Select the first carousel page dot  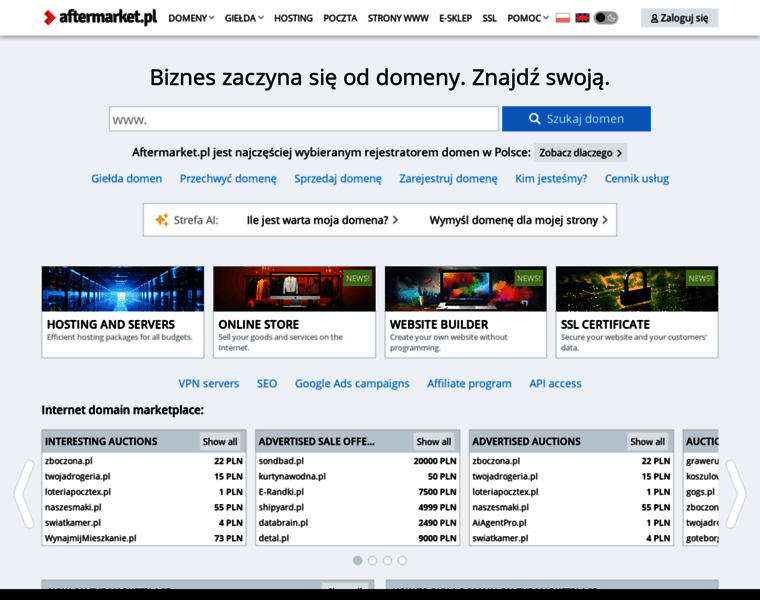click(358, 560)
